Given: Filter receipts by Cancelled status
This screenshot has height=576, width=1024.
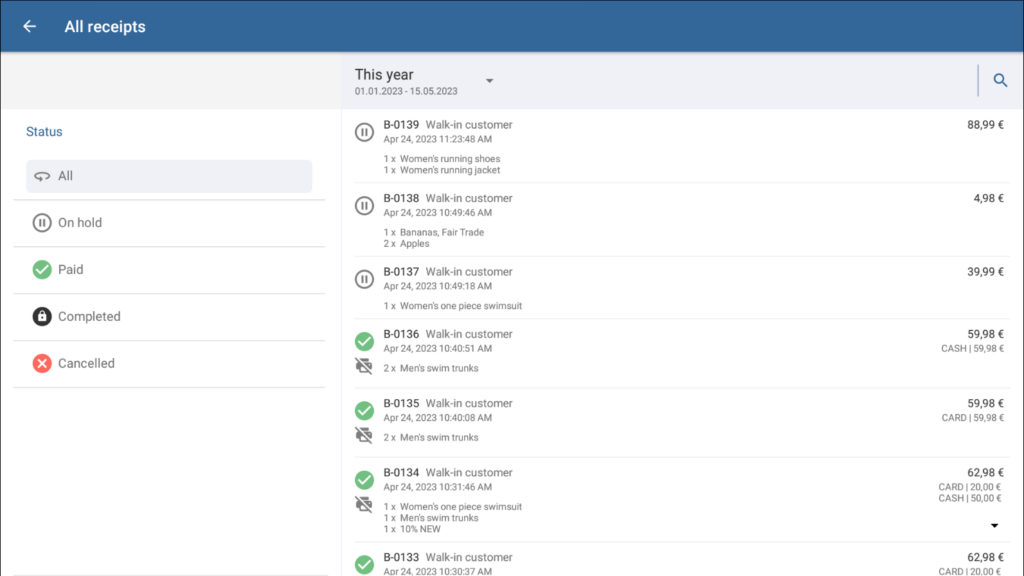Looking at the screenshot, I should (x=85, y=364).
